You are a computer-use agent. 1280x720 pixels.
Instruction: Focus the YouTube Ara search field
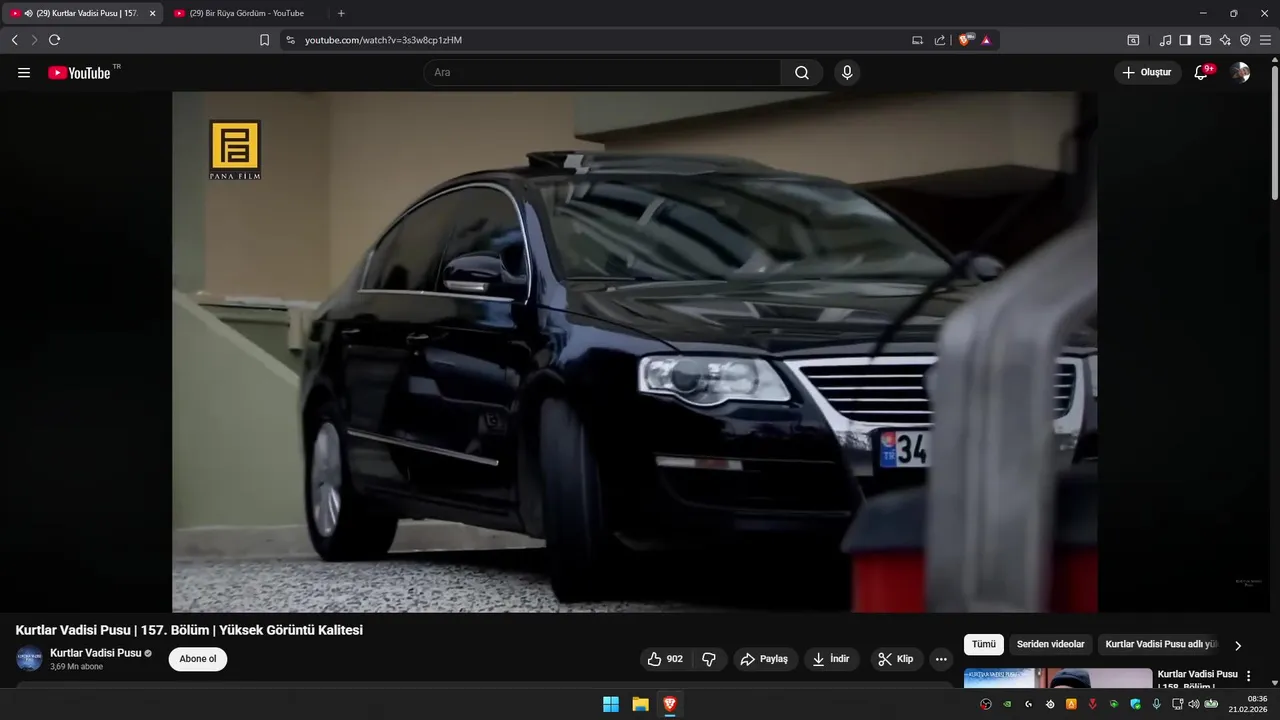click(x=602, y=73)
